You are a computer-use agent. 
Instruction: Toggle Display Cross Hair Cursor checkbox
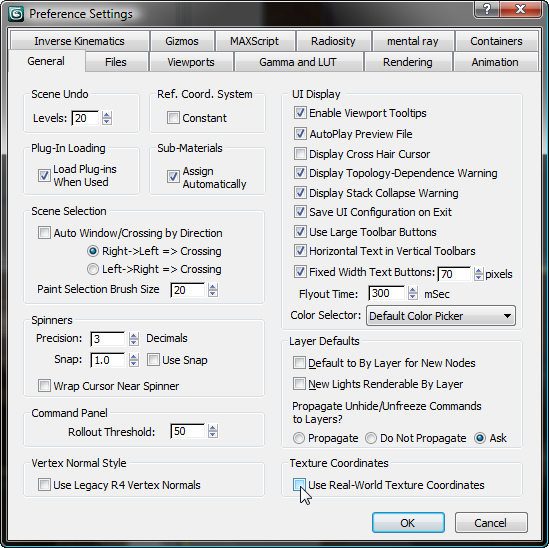[300, 154]
